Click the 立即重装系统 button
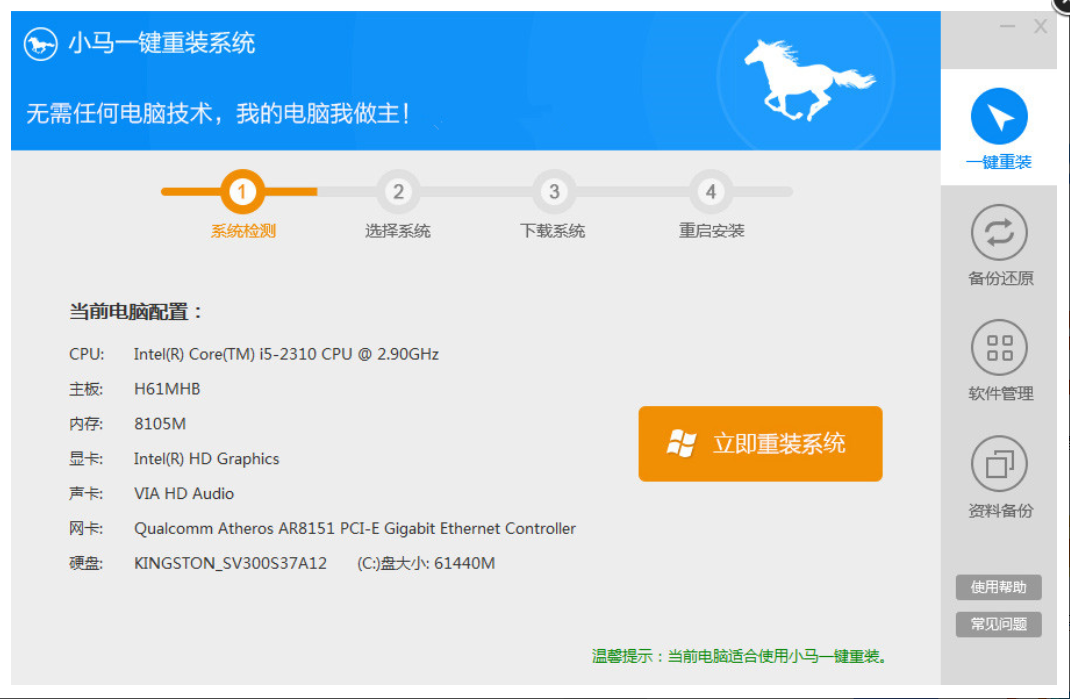This screenshot has height=699, width=1070. 760,444
